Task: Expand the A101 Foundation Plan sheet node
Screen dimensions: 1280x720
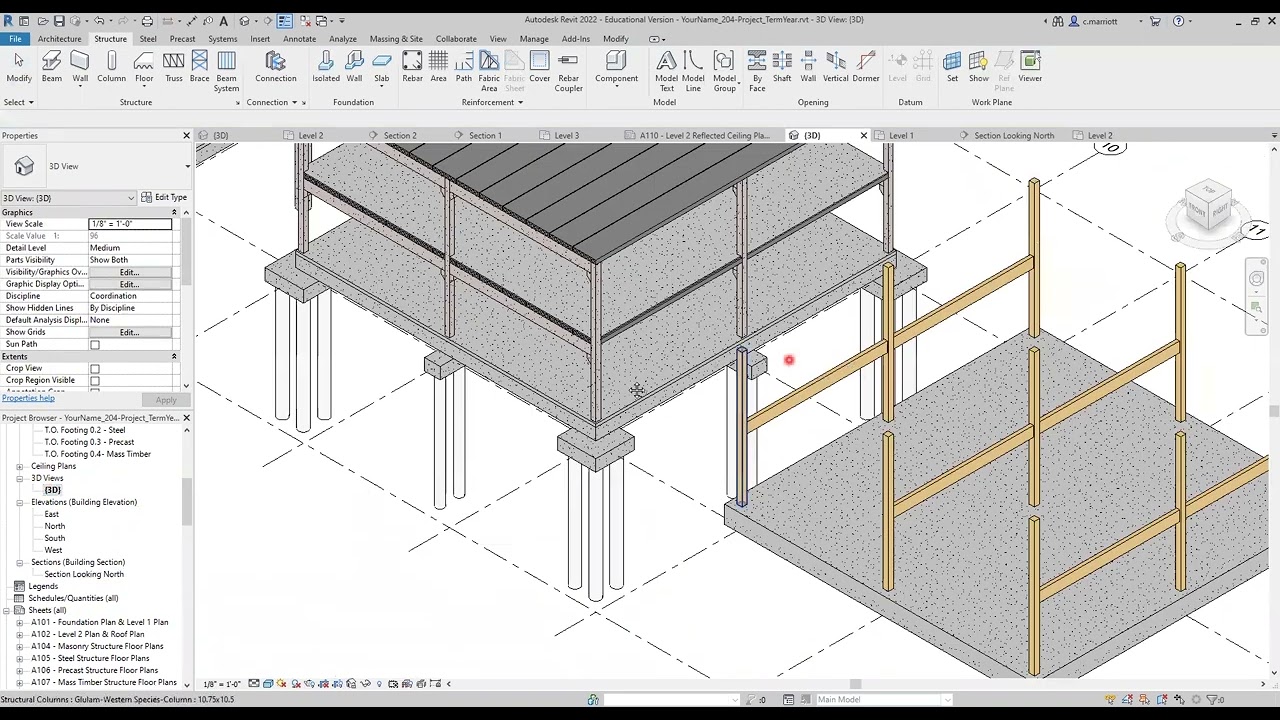Action: tap(19, 622)
